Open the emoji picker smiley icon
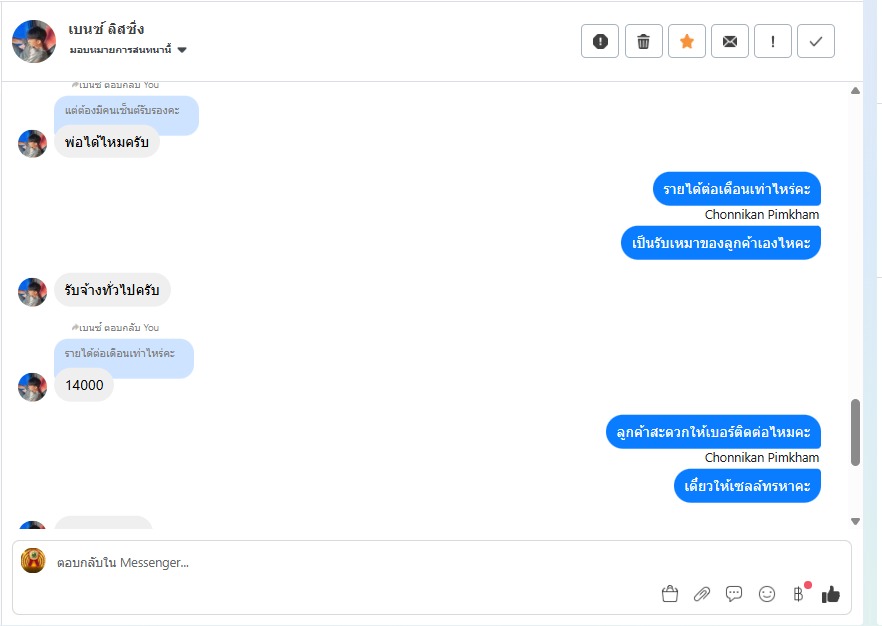 [x=767, y=594]
